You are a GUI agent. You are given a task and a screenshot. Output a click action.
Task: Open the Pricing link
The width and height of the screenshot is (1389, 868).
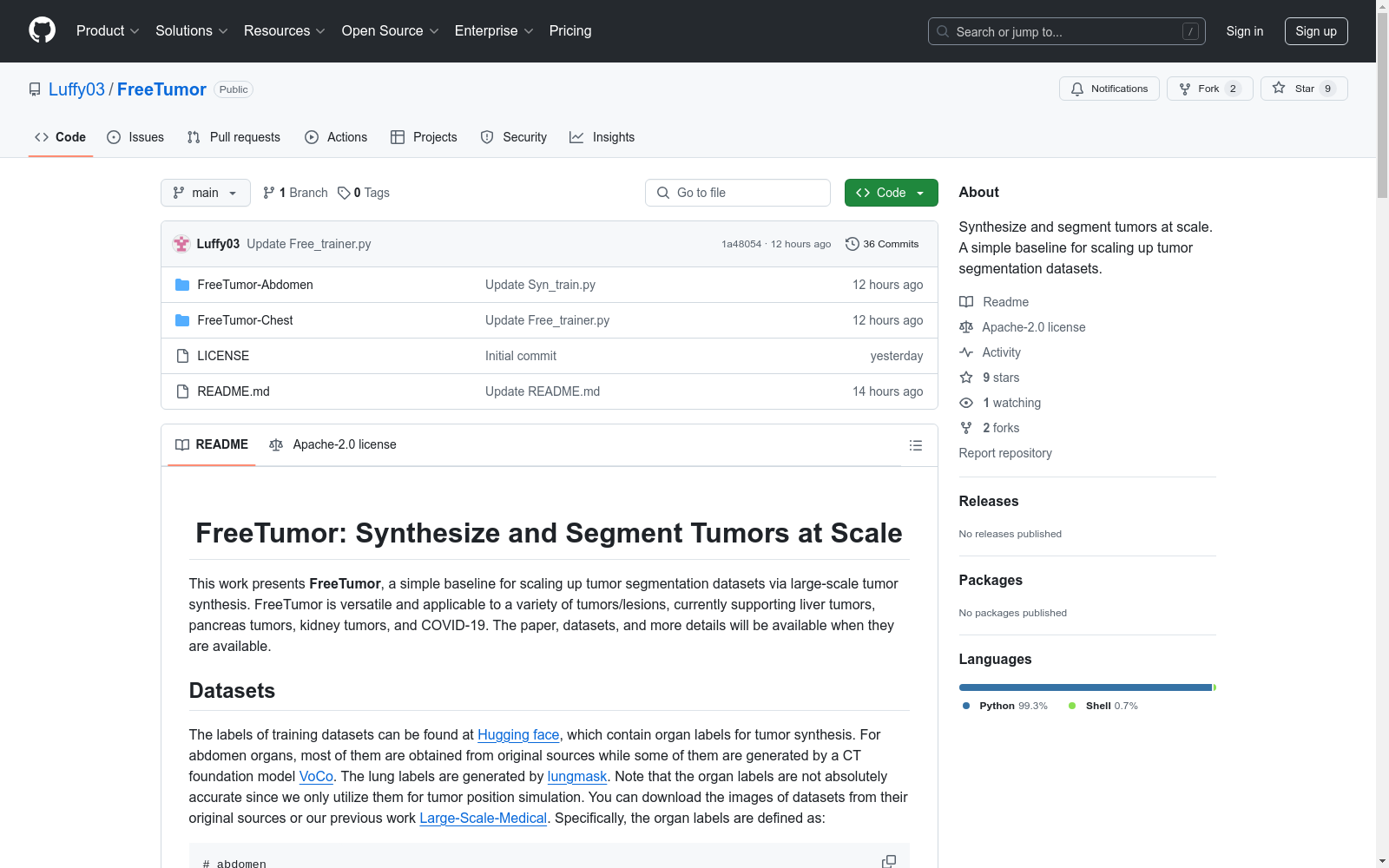point(570,31)
